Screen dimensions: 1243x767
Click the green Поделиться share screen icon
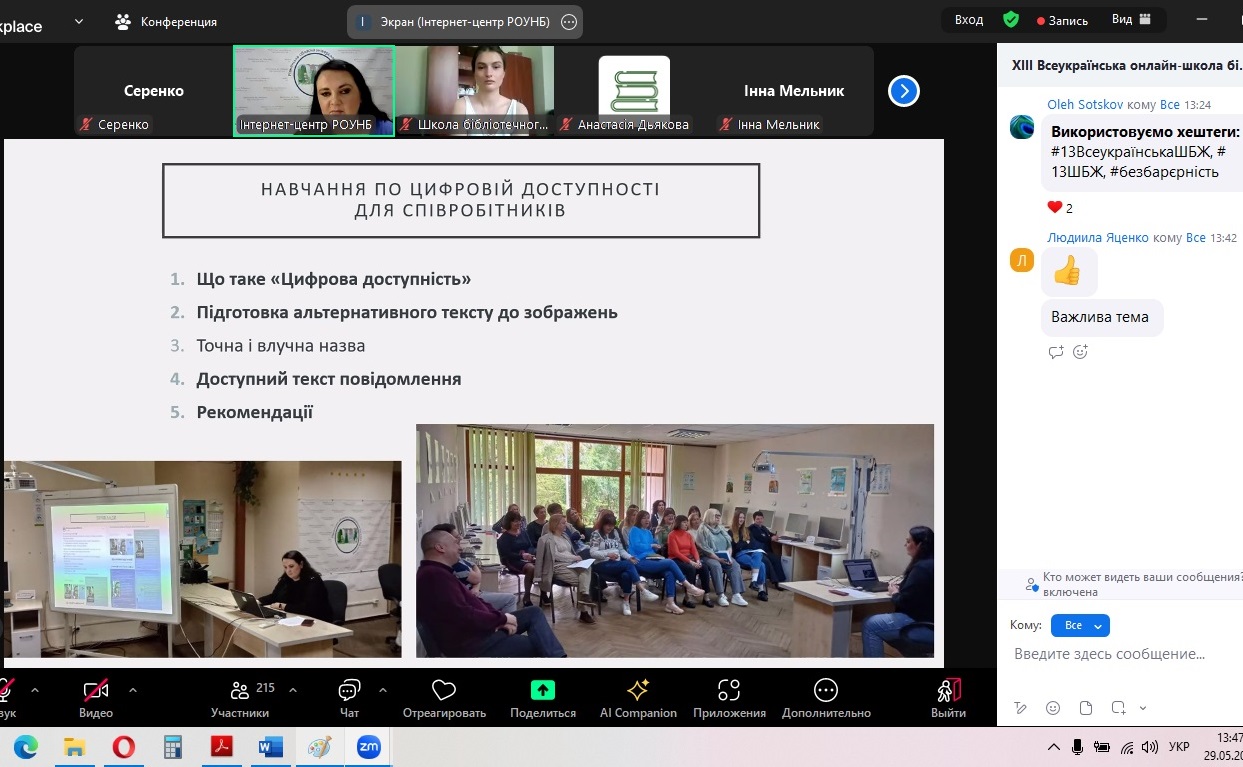[542, 690]
